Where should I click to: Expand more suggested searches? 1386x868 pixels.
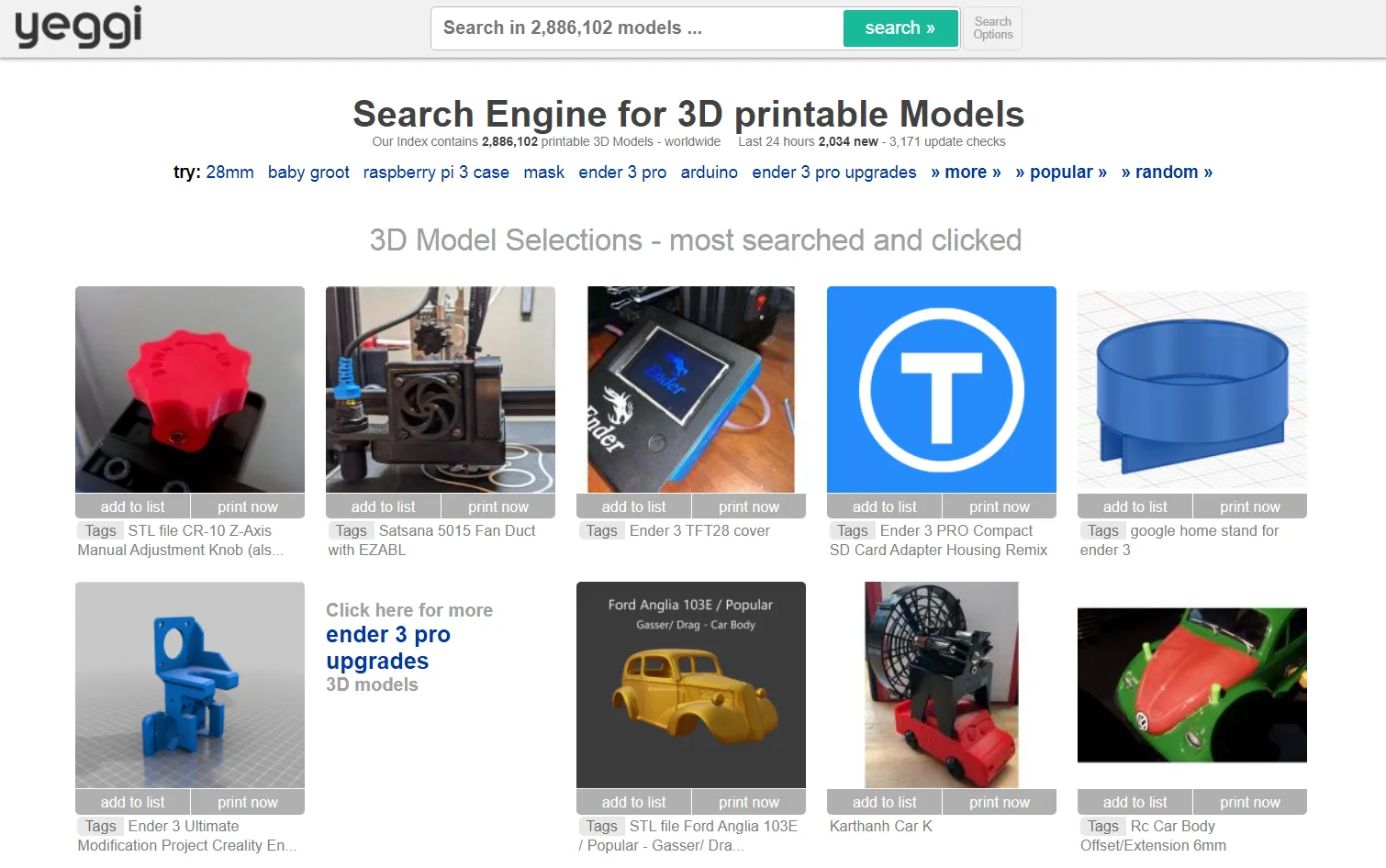[x=966, y=172]
